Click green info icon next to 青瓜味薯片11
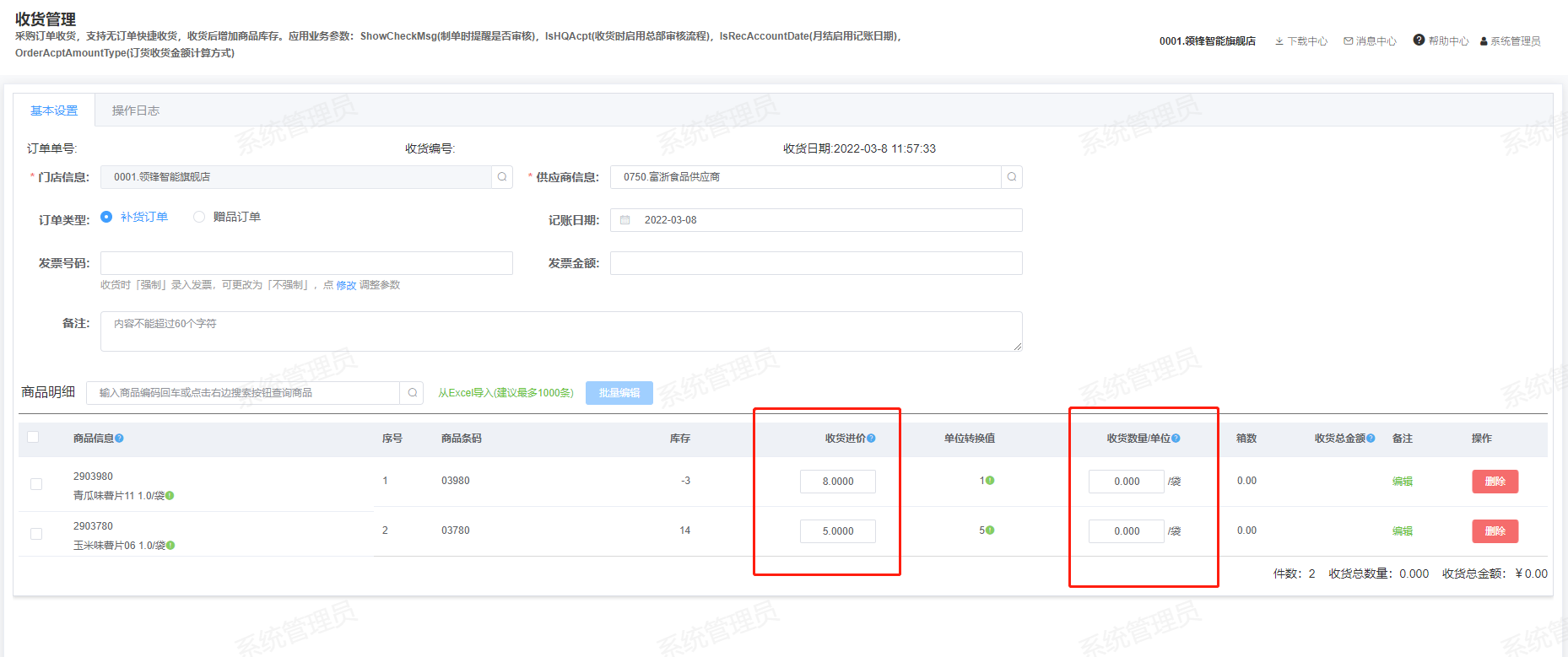Viewport: 1568px width, 657px height. pyautogui.click(x=170, y=496)
